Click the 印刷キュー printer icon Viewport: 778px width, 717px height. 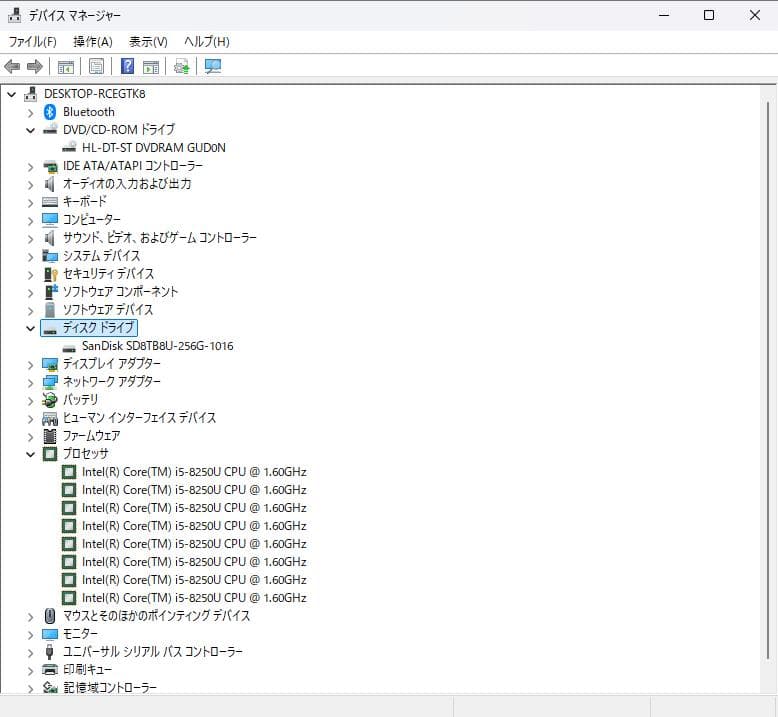pos(50,669)
